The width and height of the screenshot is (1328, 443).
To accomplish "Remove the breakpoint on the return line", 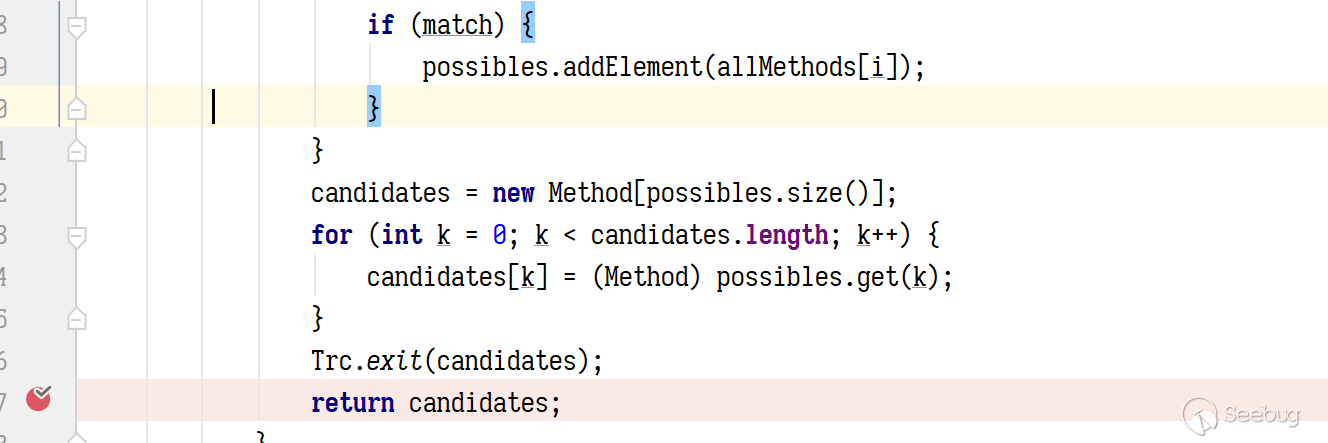I will [39, 399].
